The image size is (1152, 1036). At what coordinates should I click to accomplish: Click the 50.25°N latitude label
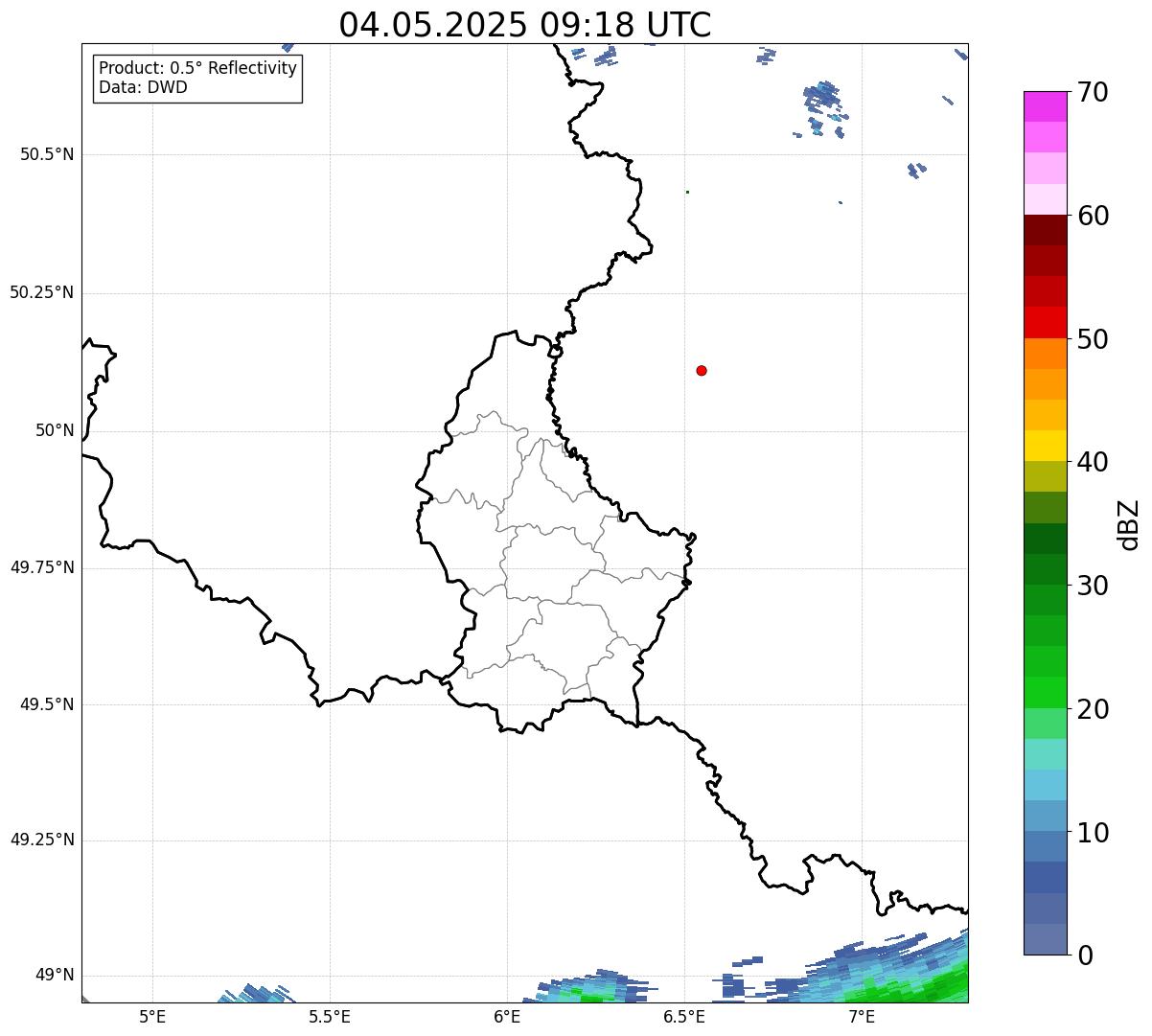pos(42,292)
